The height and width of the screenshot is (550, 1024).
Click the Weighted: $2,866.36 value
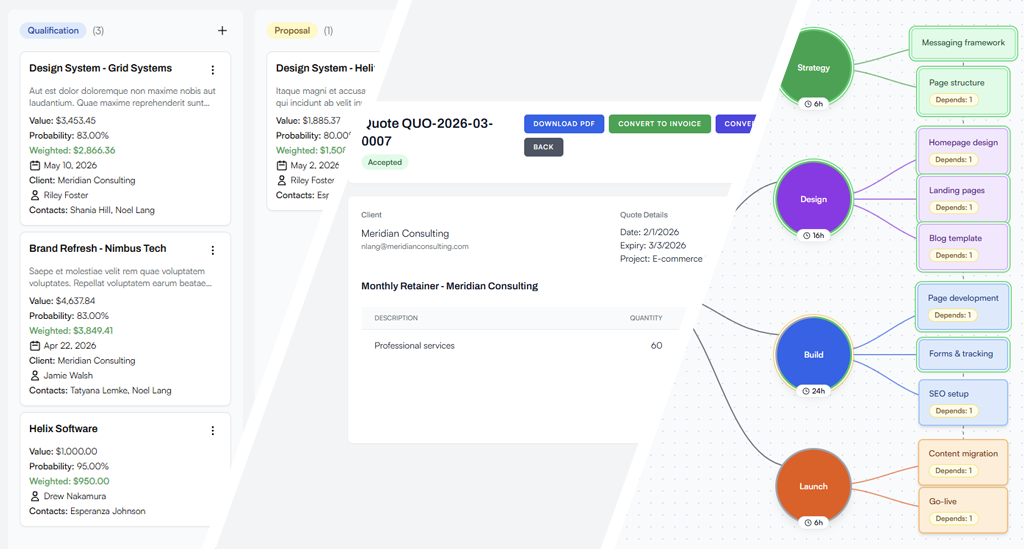[72, 150]
